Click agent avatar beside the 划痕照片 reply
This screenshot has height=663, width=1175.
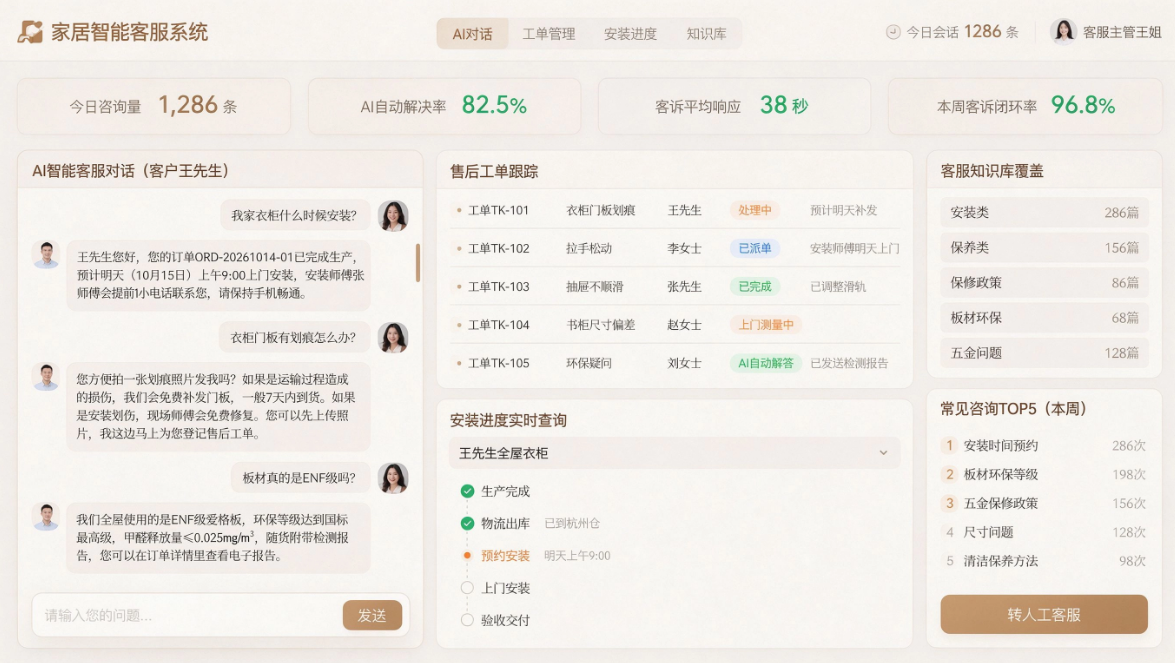point(46,377)
